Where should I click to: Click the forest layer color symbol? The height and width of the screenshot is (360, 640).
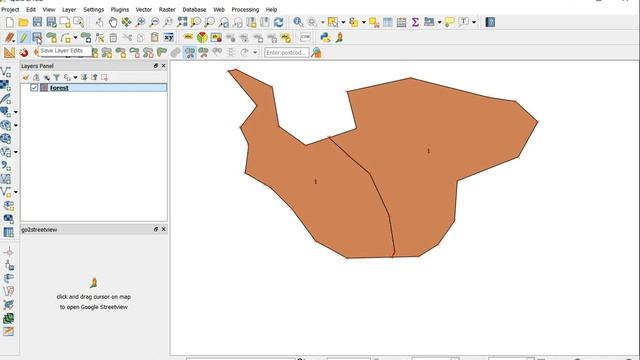pos(44,87)
